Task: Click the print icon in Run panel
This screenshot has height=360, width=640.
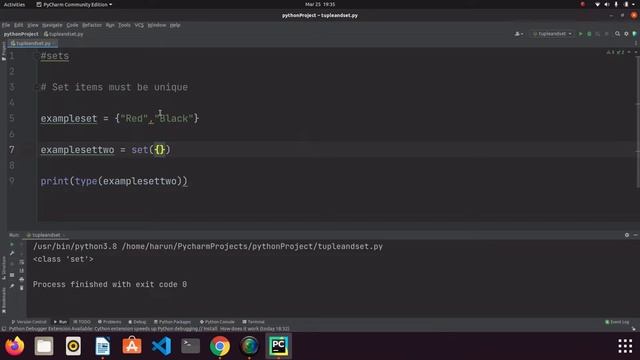Action: point(22,279)
